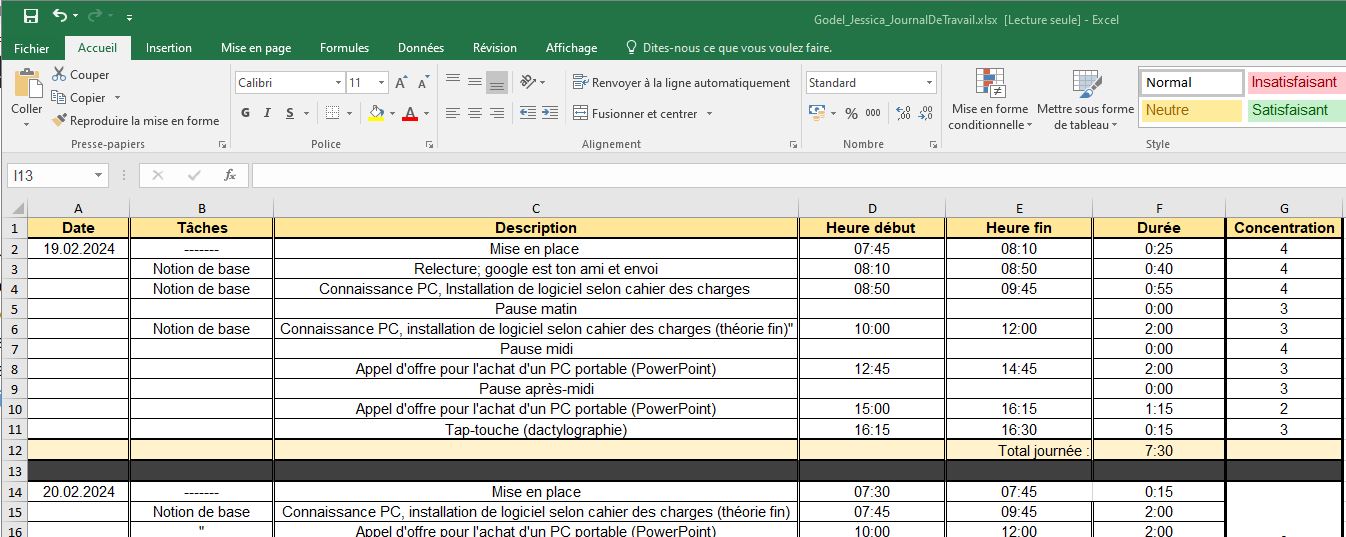Switch to the Données tab
Image resolution: width=1346 pixels, height=537 pixels.
[x=421, y=48]
